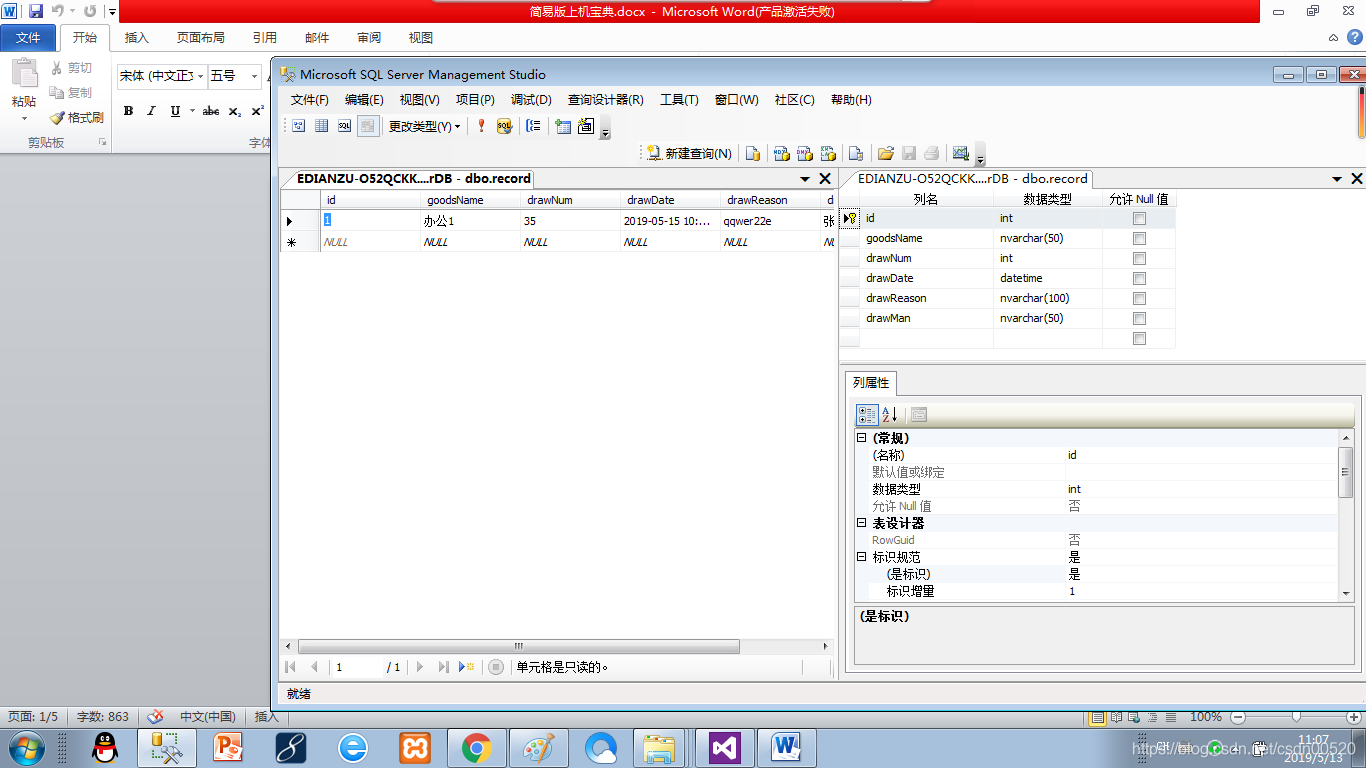
Task: Click the Analysis Services DMX Query icon
Action: tap(804, 153)
